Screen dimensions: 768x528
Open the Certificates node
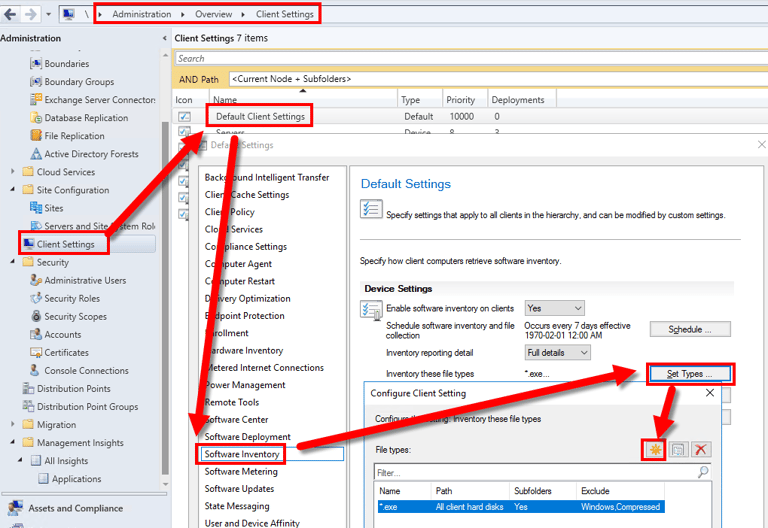click(x=66, y=353)
